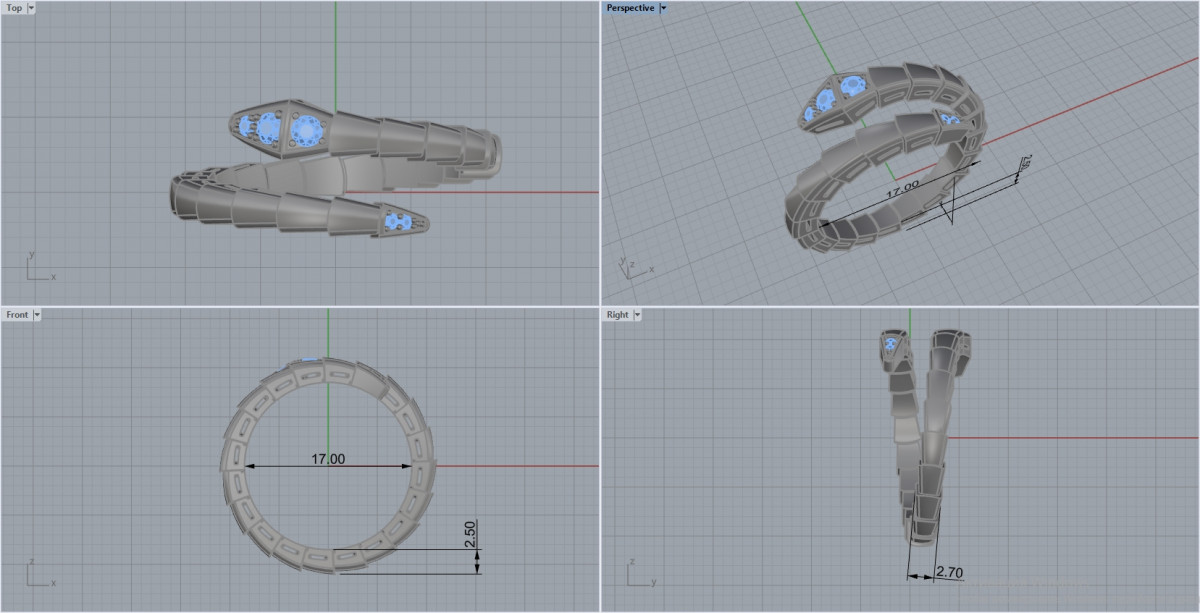
Task: Activate the Top viewport title label
Action: click(x=14, y=8)
